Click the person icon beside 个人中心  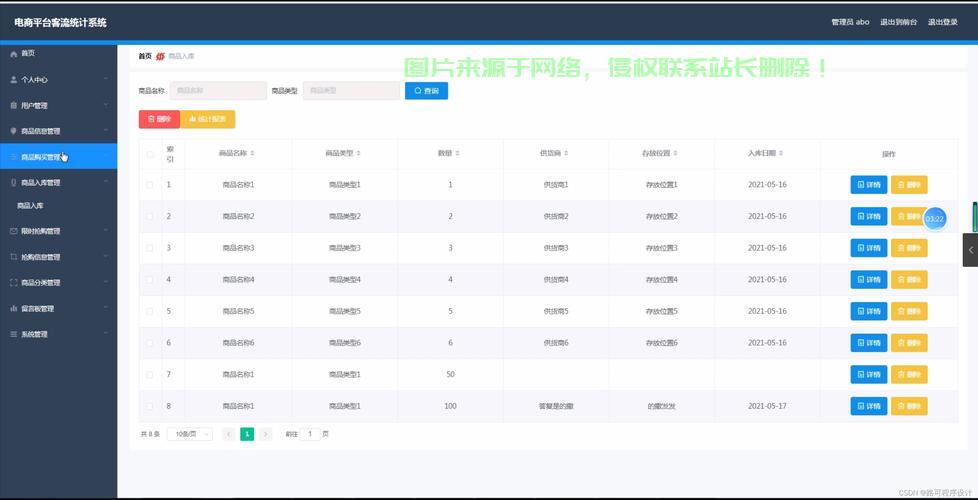click(x=14, y=80)
